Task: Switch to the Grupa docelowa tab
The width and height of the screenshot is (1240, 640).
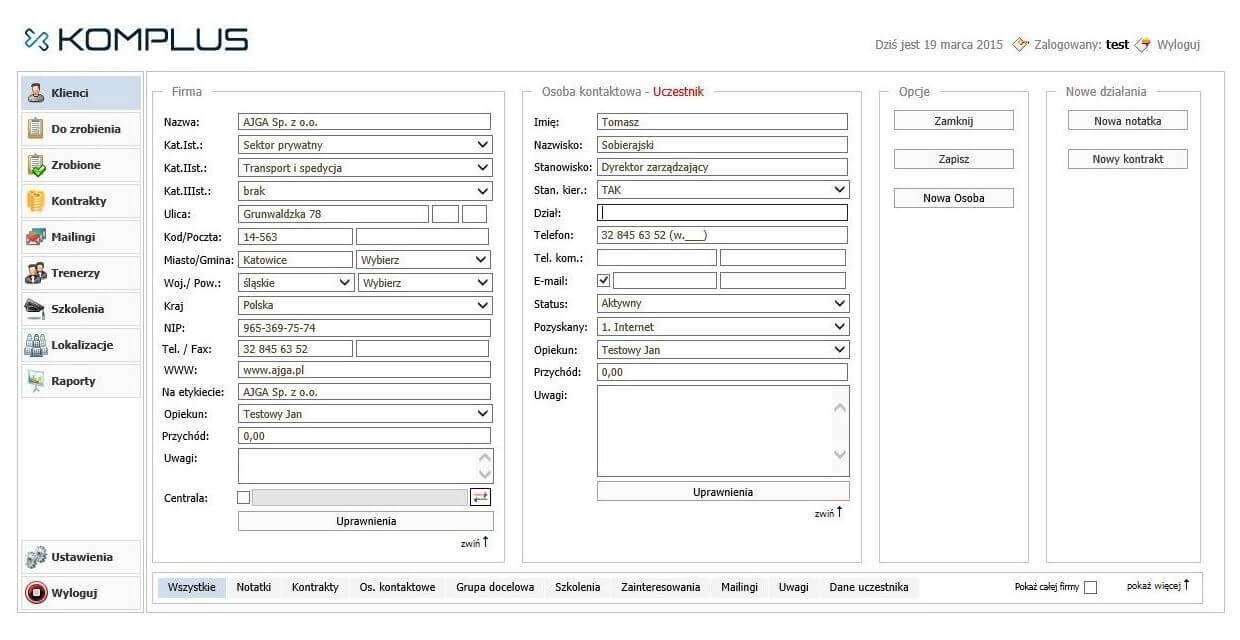Action: point(495,588)
